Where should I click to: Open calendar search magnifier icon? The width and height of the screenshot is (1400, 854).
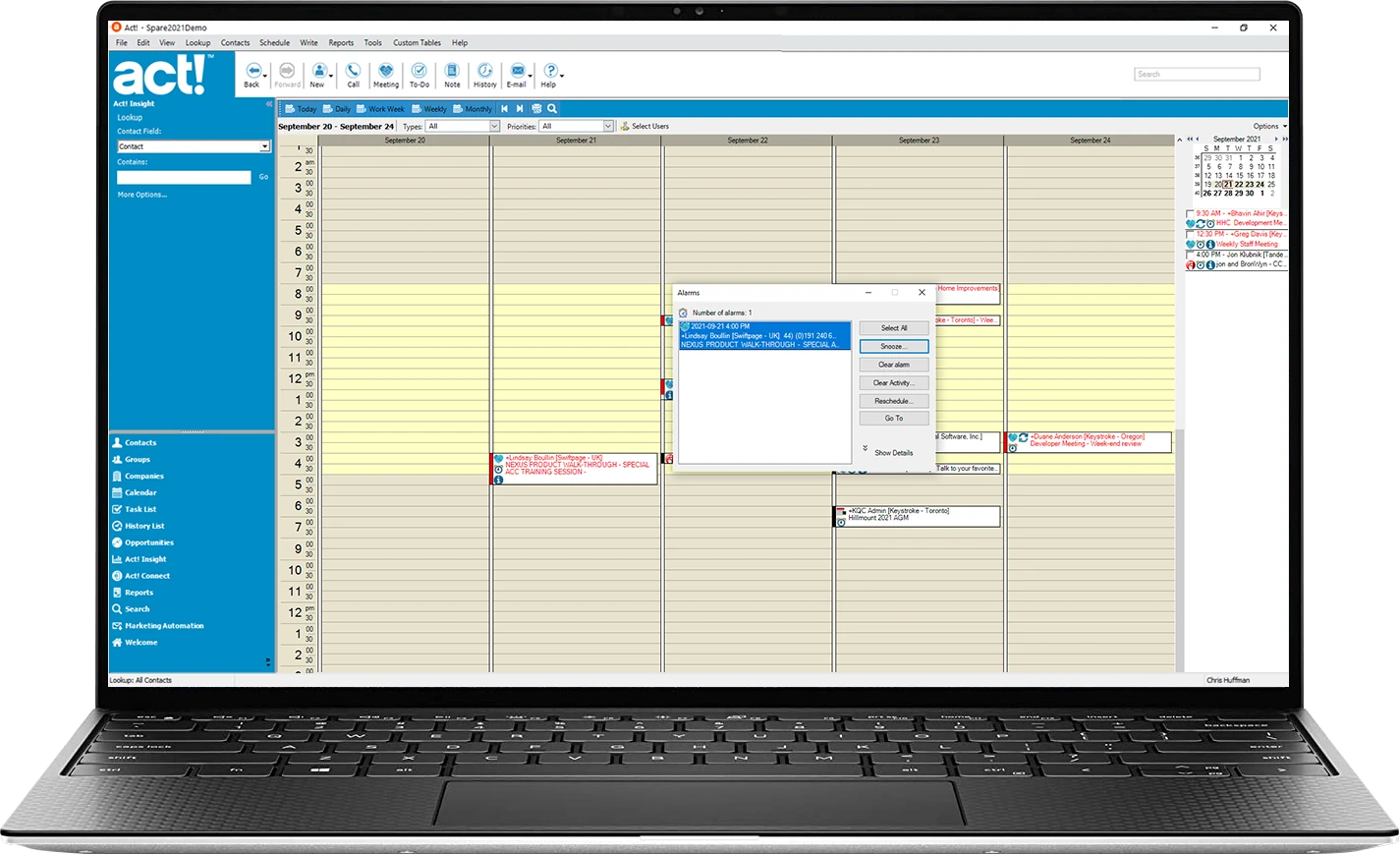(552, 109)
